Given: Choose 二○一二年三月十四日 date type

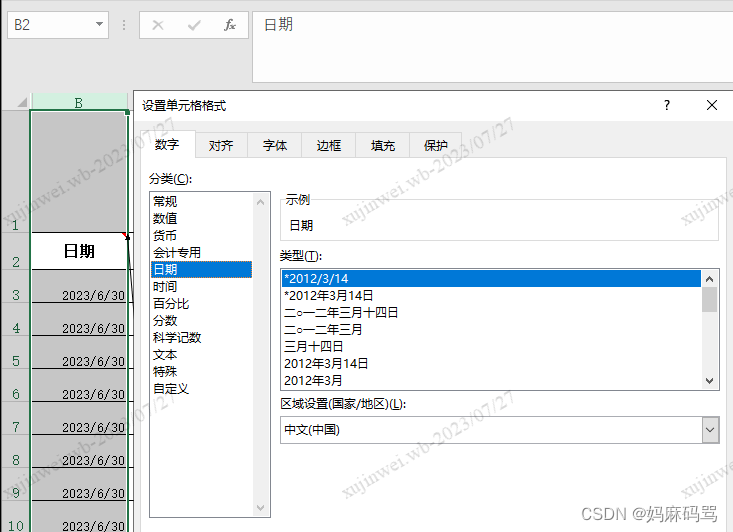Looking at the screenshot, I should tap(491, 313).
